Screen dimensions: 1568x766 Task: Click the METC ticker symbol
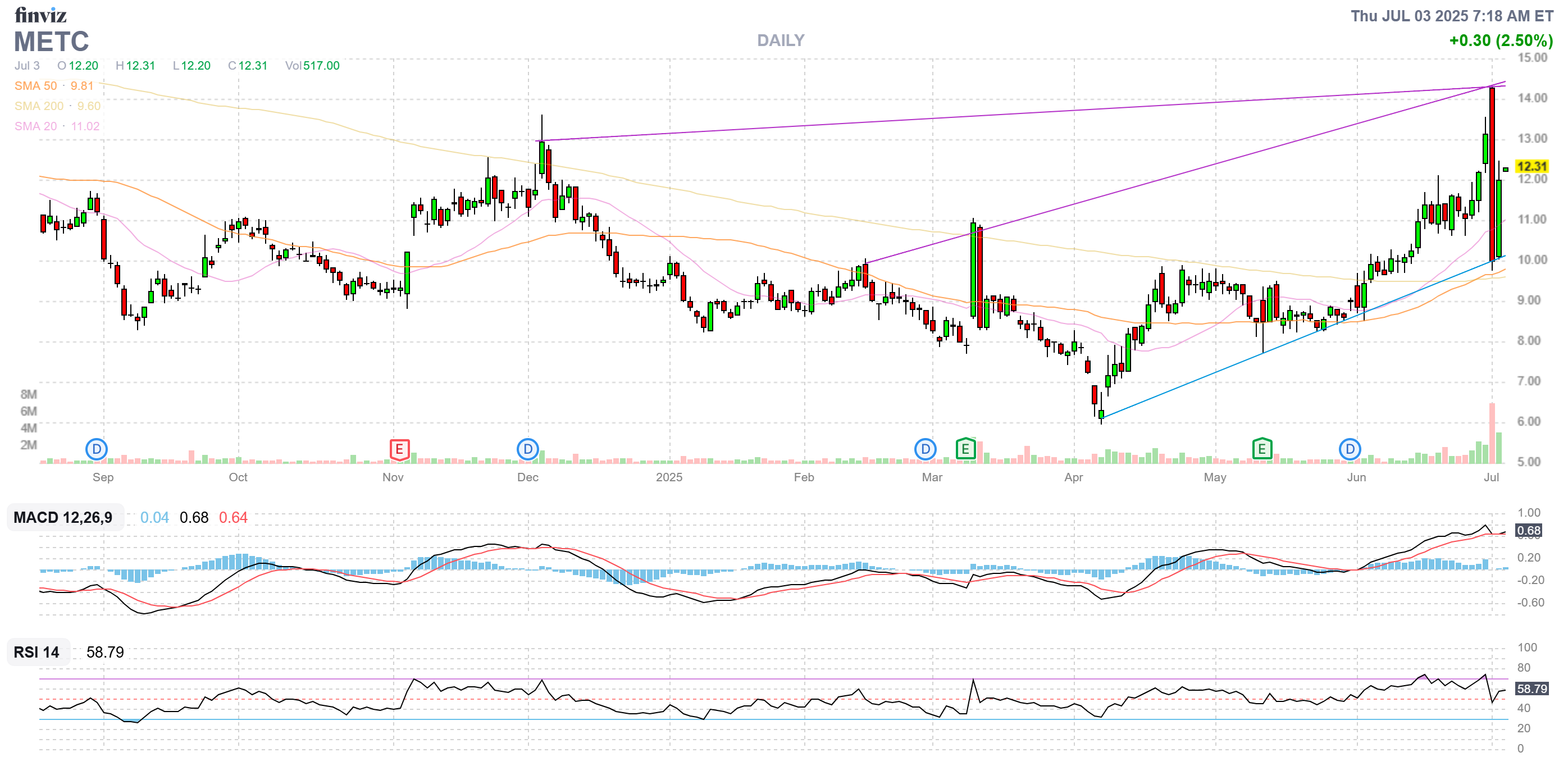(52, 42)
